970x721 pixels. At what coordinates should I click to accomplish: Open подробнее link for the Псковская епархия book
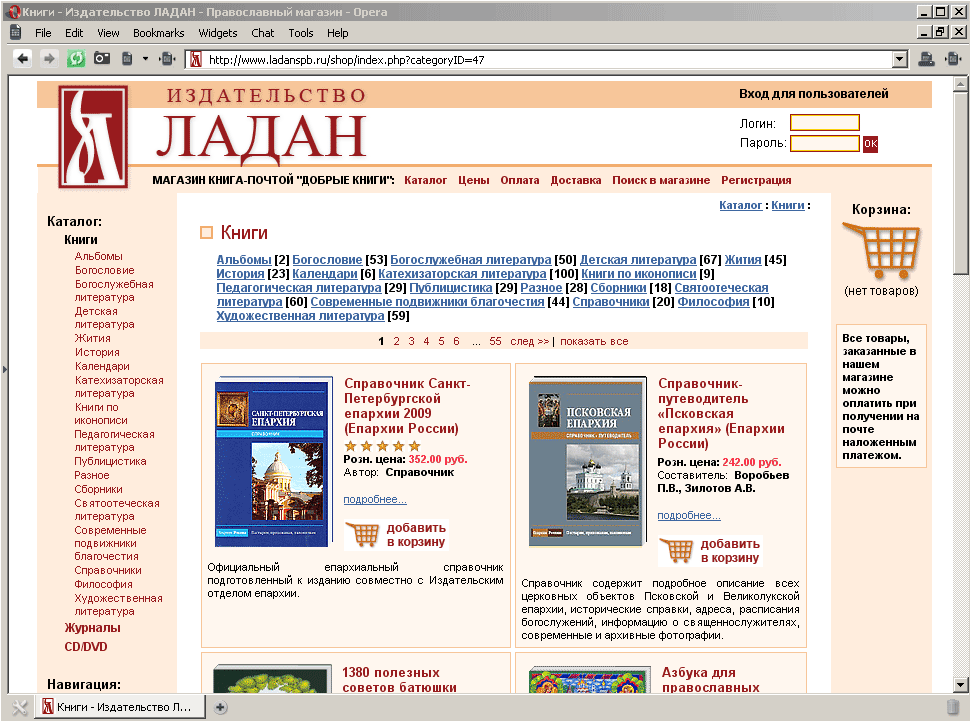689,516
